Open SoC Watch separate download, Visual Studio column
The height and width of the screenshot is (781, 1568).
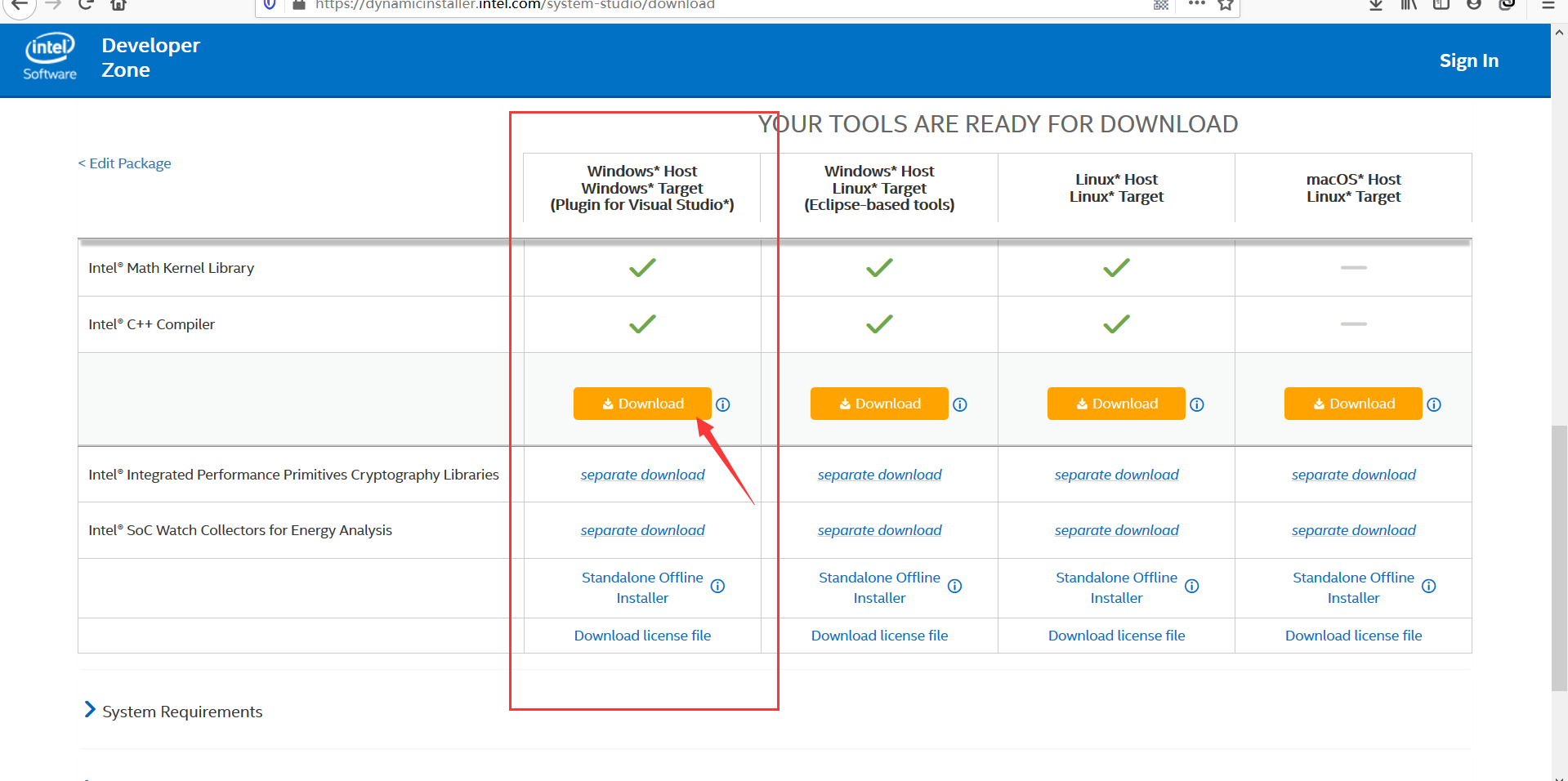coord(642,530)
